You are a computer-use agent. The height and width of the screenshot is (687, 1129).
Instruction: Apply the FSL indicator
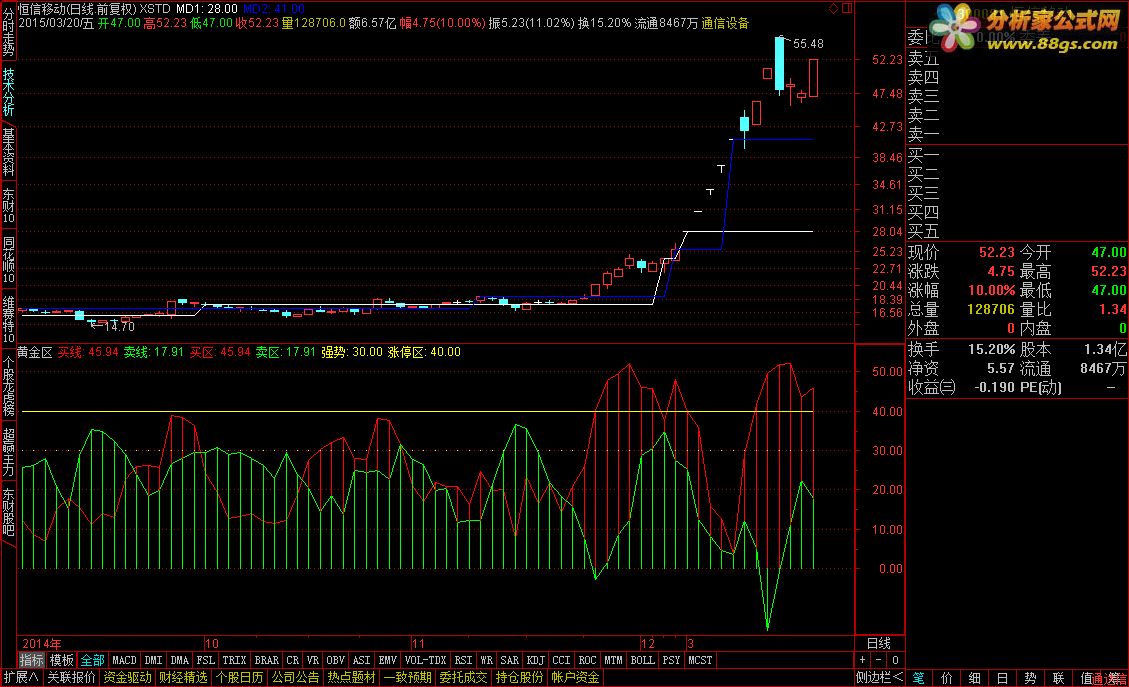tap(206, 660)
